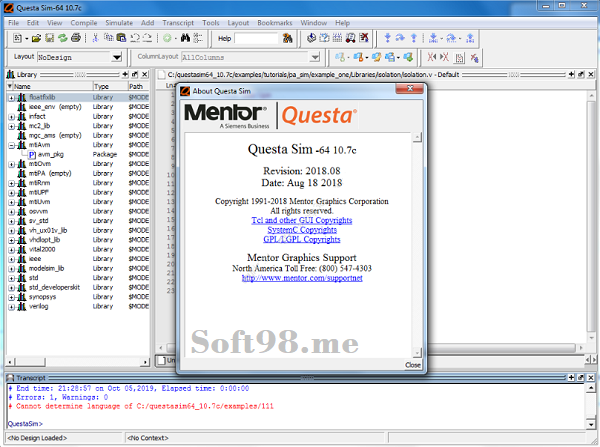Click the Print toolbar icon
Screen dimensions: 600x447
(76, 38)
